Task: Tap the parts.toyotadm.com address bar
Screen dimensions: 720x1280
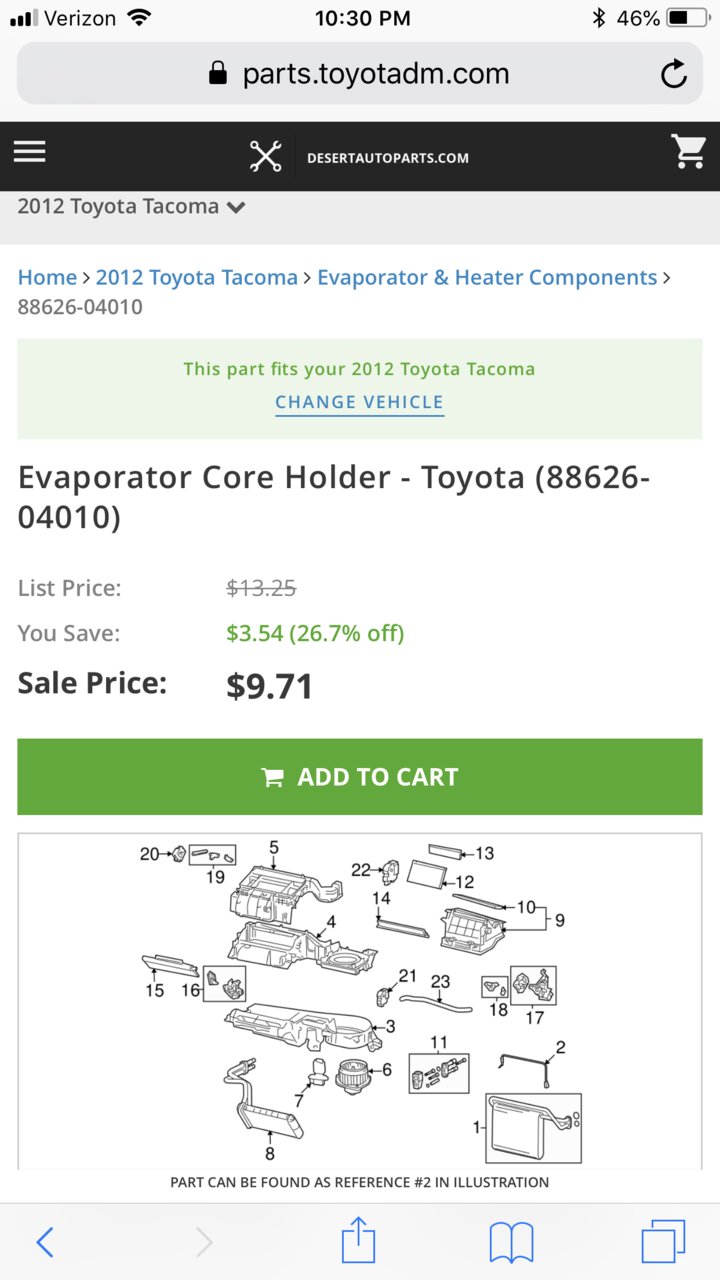Action: pyautogui.click(x=360, y=73)
